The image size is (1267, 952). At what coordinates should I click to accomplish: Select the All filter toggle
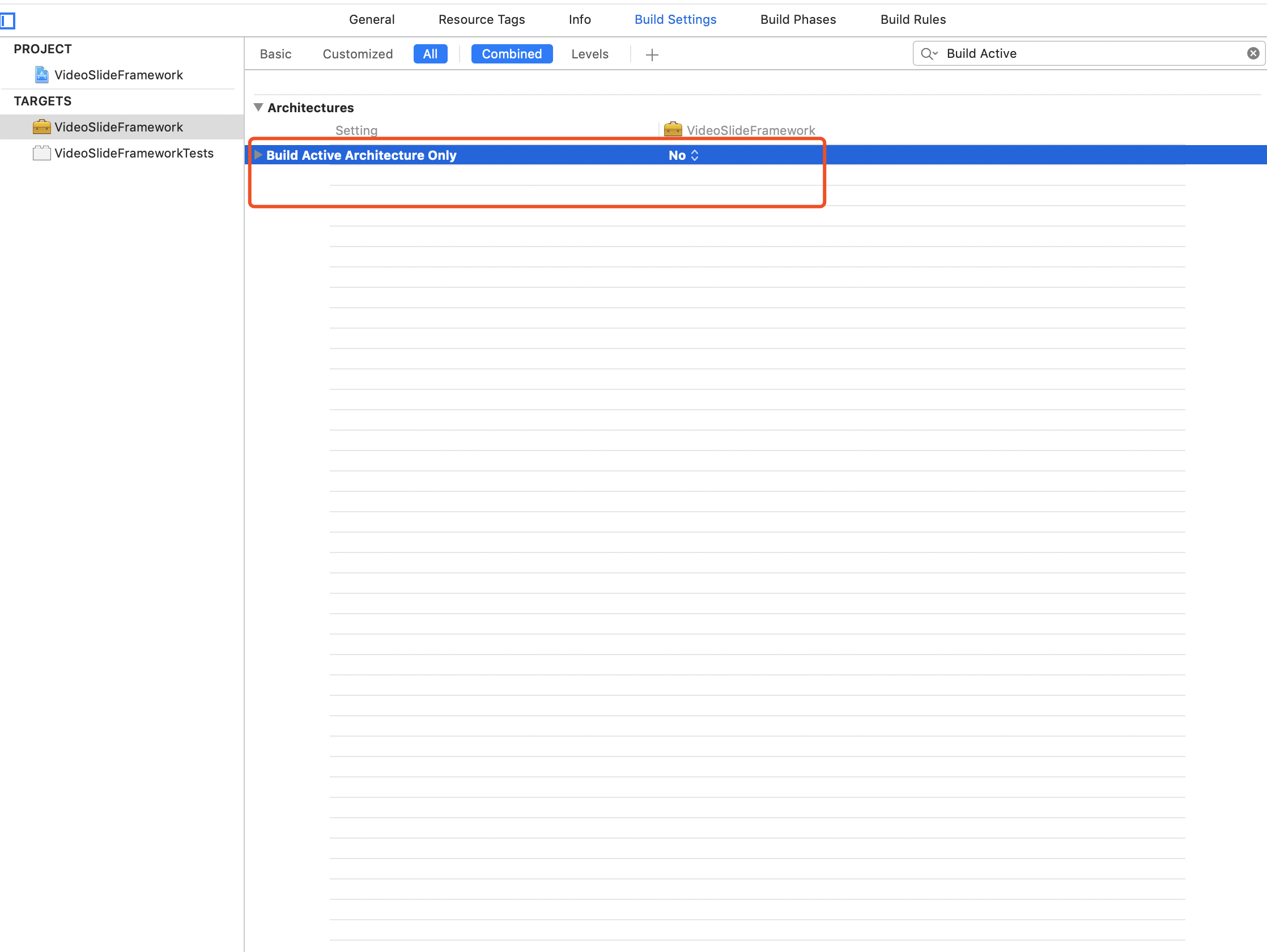430,54
